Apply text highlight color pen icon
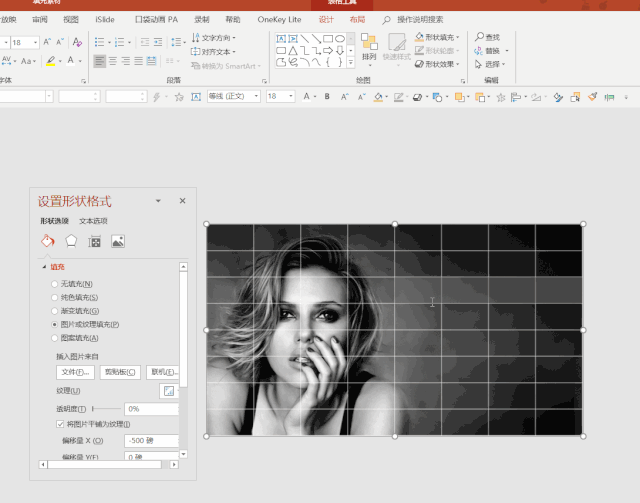Image resolution: width=640 pixels, height=503 pixels. pyautogui.click(x=50, y=61)
